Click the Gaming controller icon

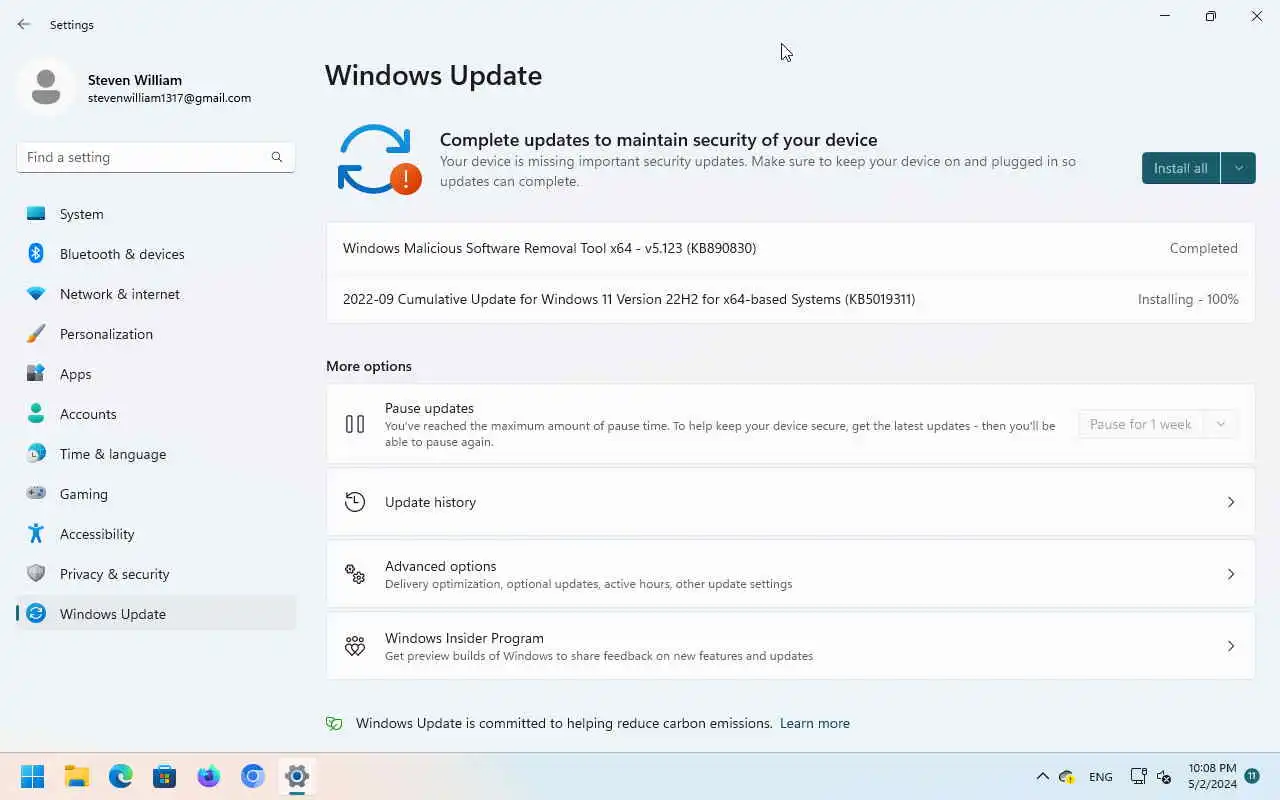[36, 494]
